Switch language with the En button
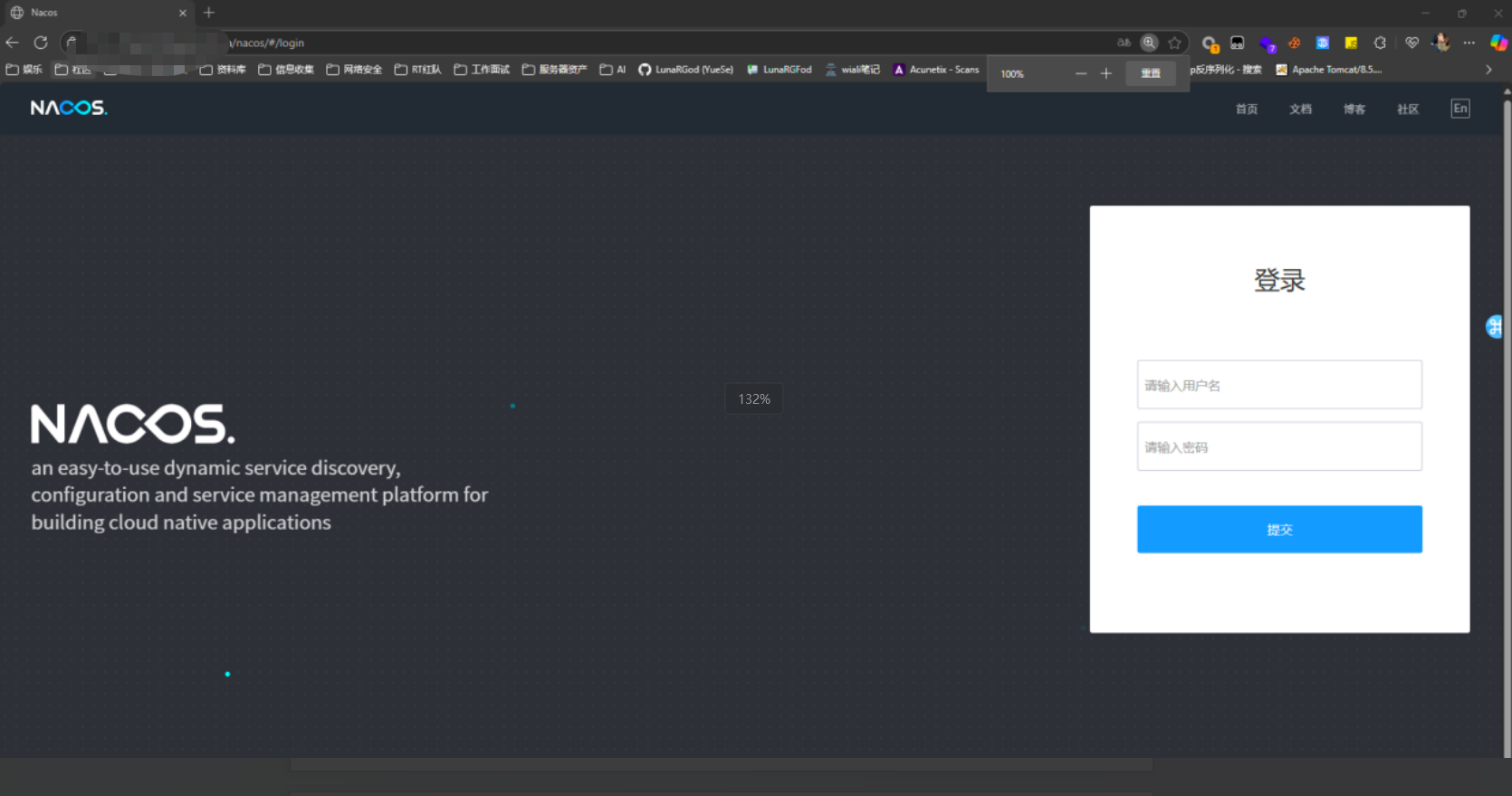This screenshot has height=796, width=1512. 1460,109
